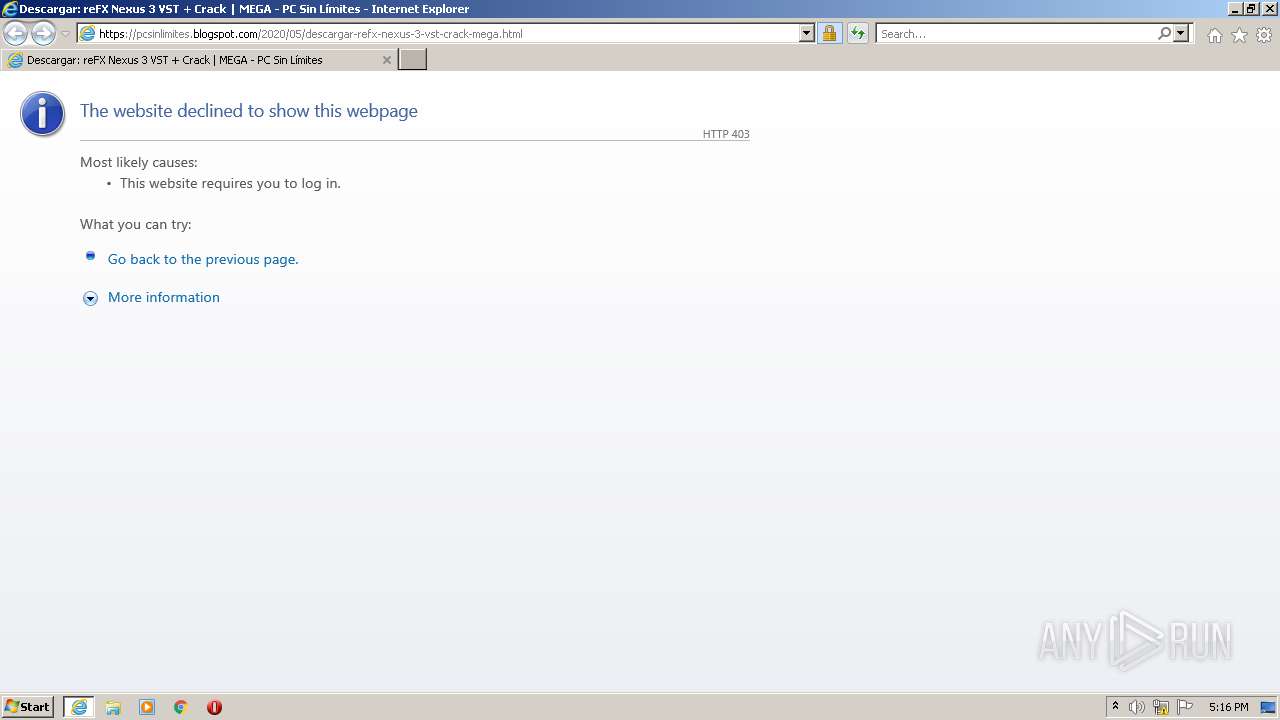Click the browser Forward arrow button
Image resolution: width=1280 pixels, height=720 pixels.
pyautogui.click(x=43, y=33)
